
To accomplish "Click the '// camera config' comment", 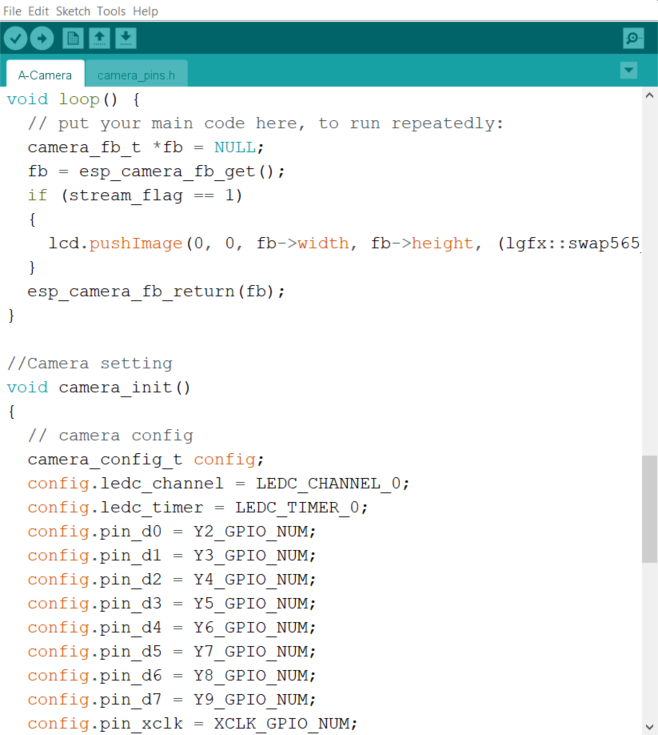I will [x=111, y=435].
